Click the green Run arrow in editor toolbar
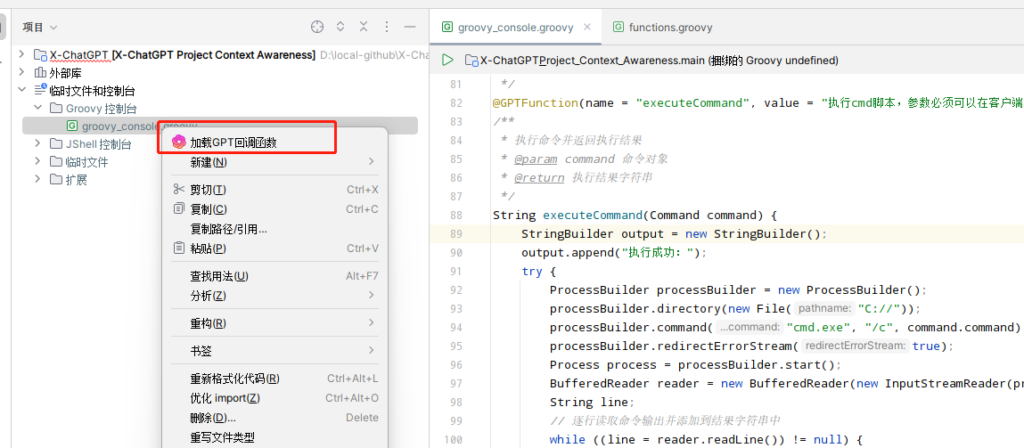Screen dimensions: 1024x448 click(447, 60)
